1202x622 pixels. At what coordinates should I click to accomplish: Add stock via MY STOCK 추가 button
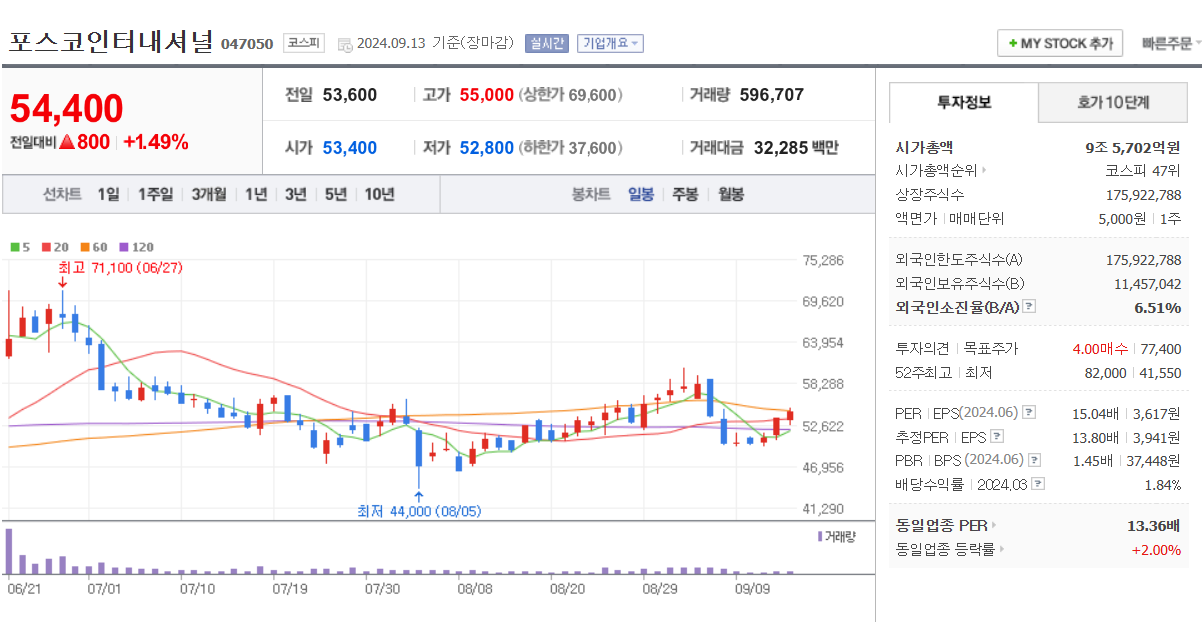[1060, 43]
